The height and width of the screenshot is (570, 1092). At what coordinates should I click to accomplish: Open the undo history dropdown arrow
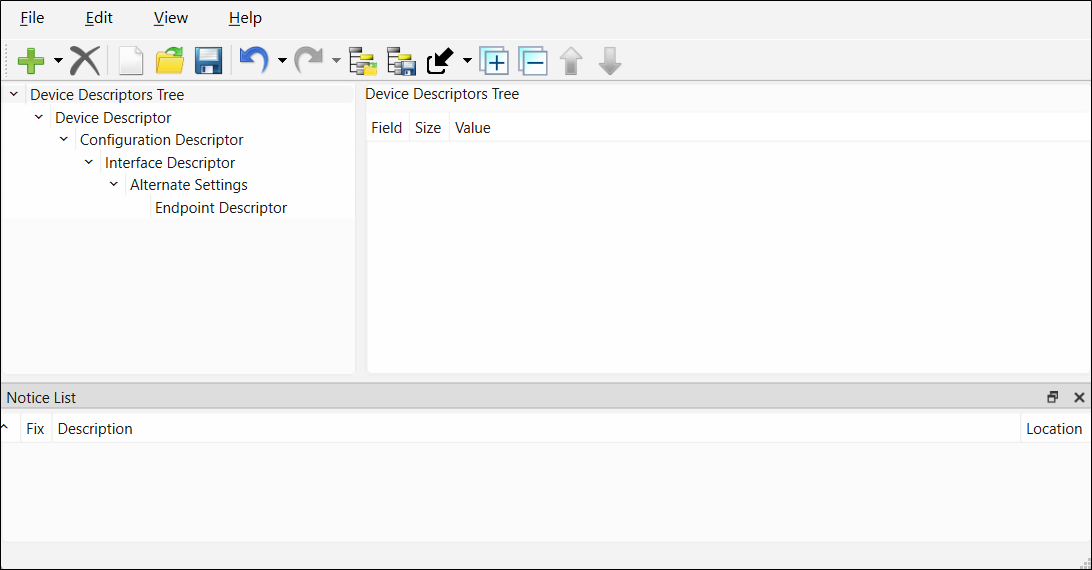pos(282,61)
